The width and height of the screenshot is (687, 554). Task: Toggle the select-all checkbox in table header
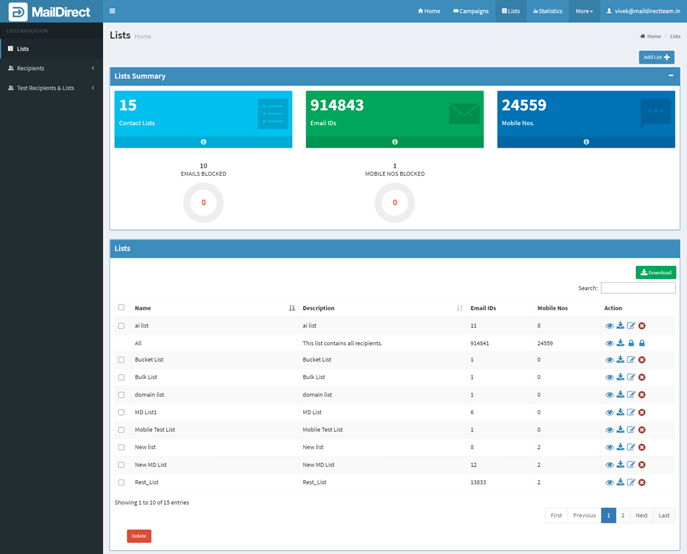pos(122,308)
